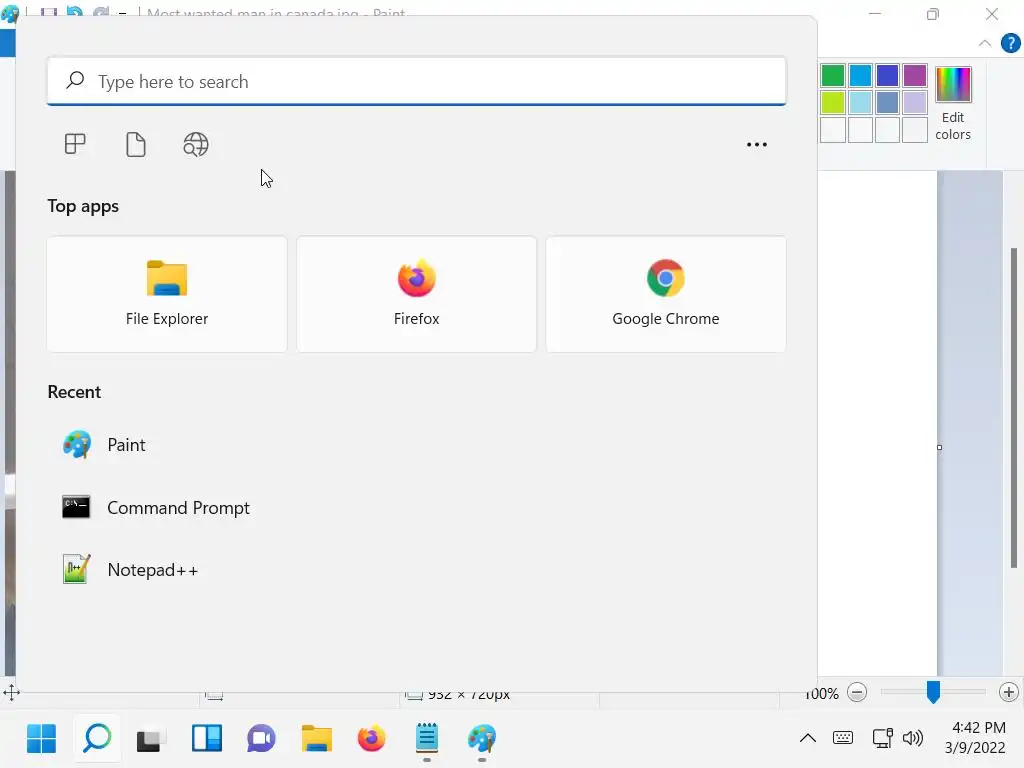
Task: Filter search by Apps icon
Action: pos(75,144)
